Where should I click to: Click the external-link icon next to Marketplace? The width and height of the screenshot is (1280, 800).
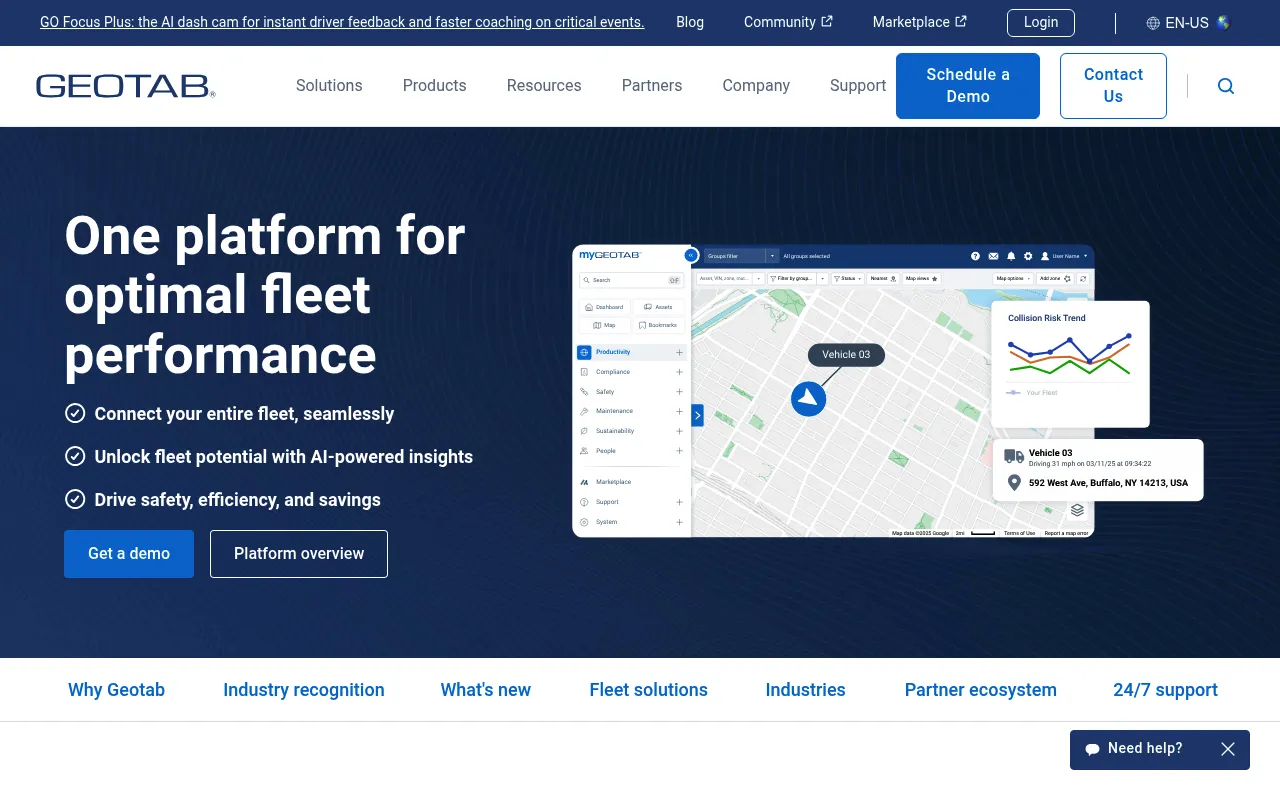[961, 21]
